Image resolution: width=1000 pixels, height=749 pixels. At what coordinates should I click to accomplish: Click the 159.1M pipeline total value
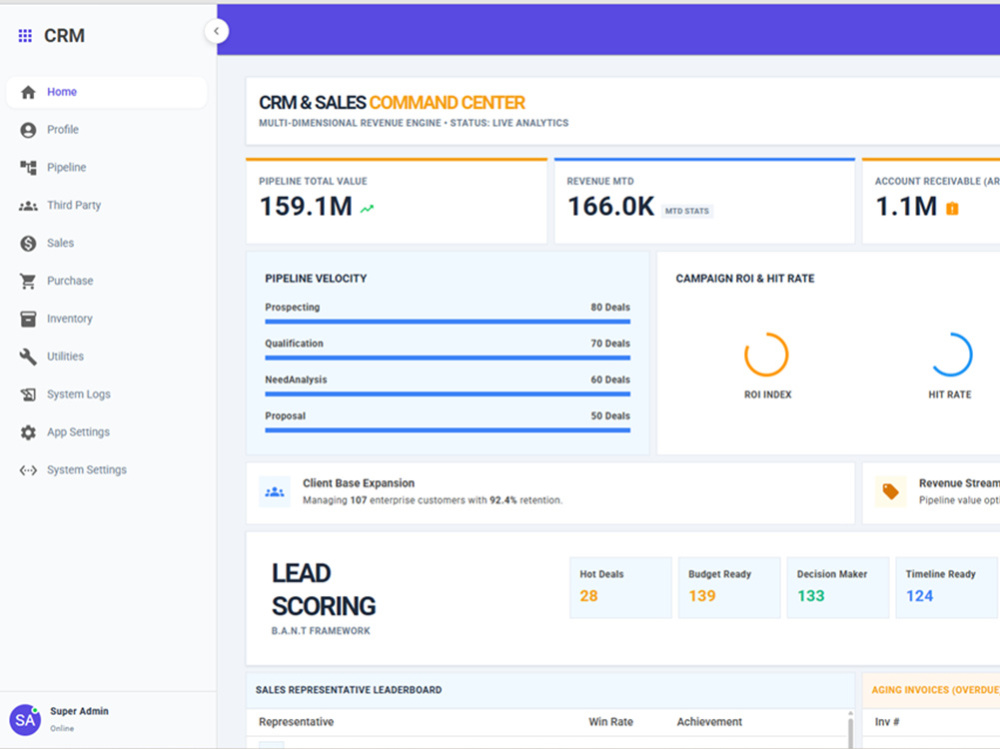pyautogui.click(x=305, y=206)
